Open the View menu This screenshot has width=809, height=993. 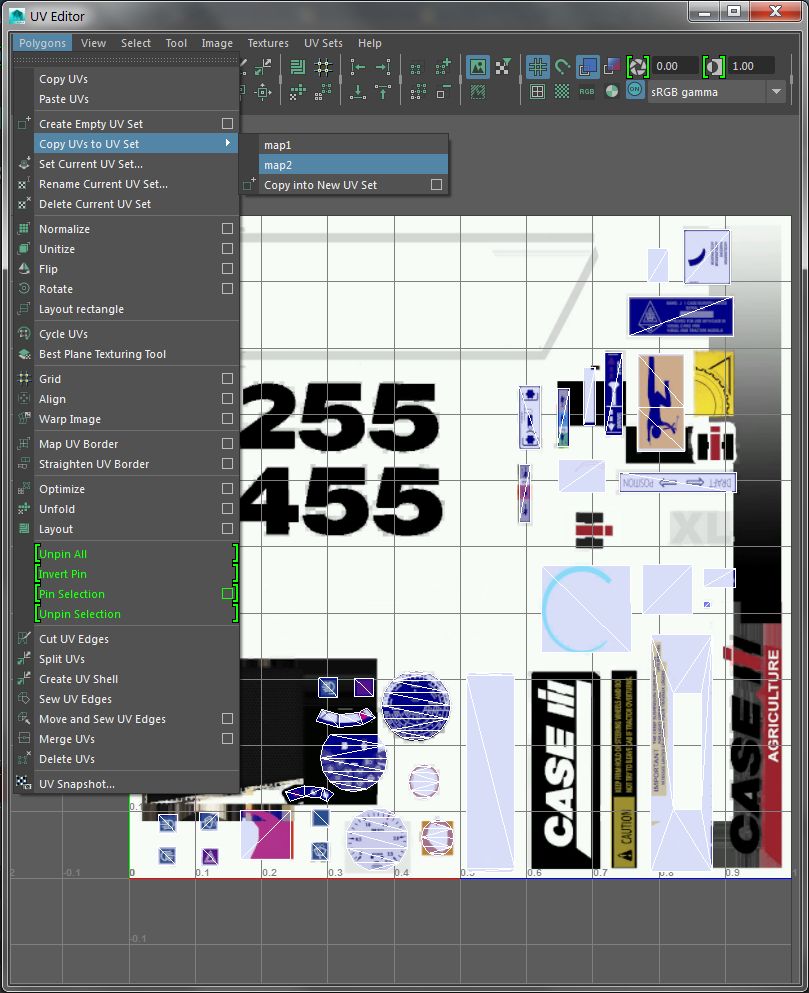coord(93,43)
